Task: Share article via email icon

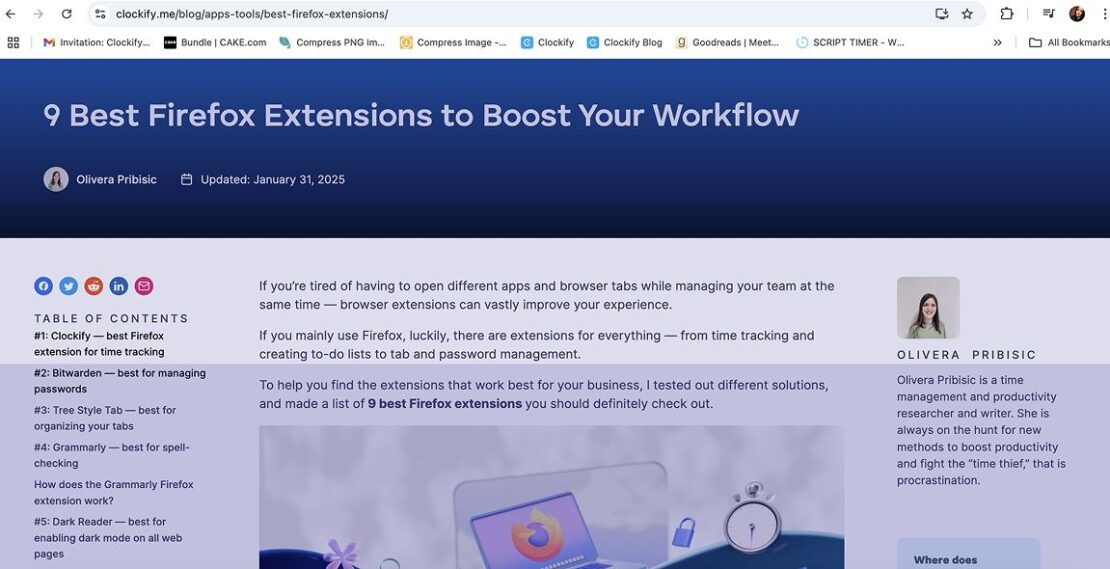Action: 144,286
